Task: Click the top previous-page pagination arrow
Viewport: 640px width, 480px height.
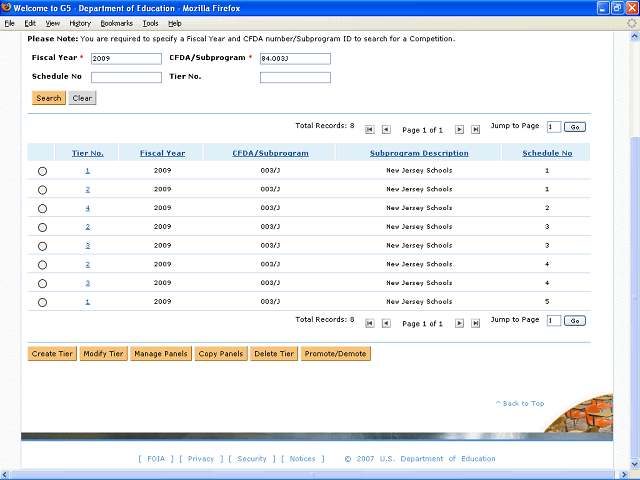Action: [x=386, y=129]
